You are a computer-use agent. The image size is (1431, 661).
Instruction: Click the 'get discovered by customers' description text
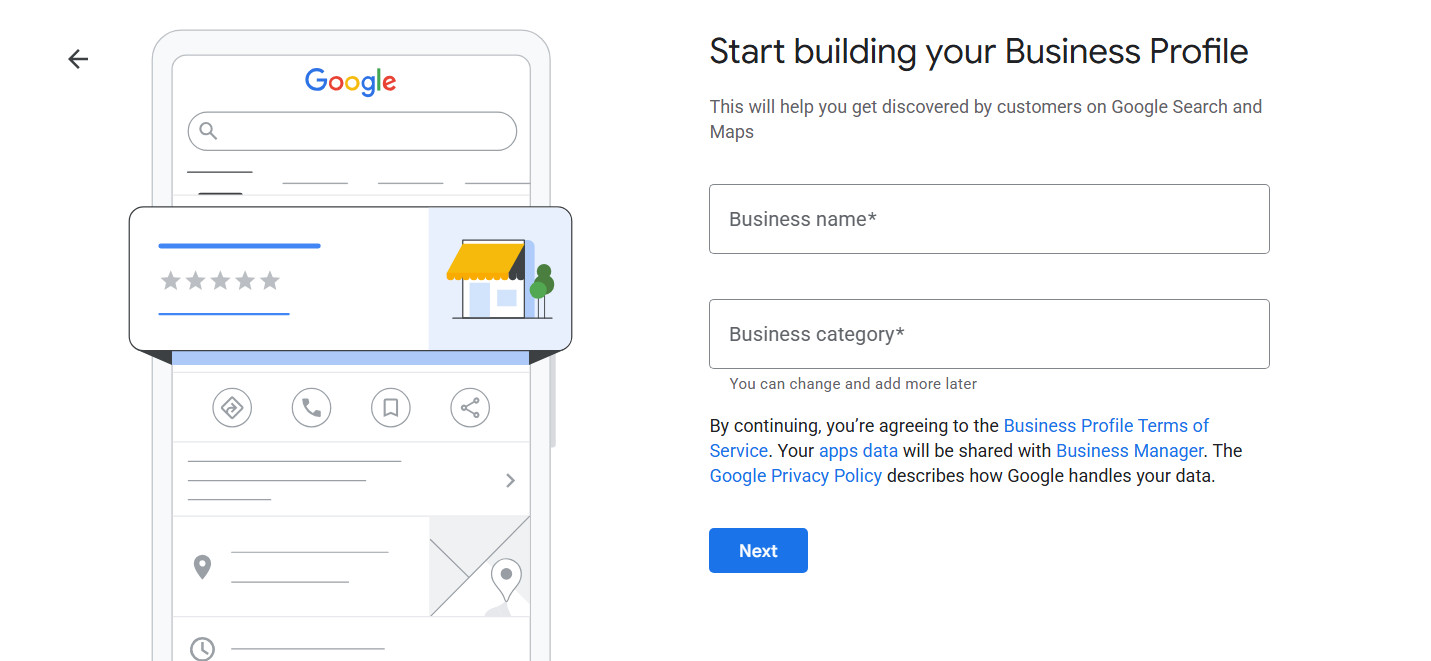pos(986,119)
